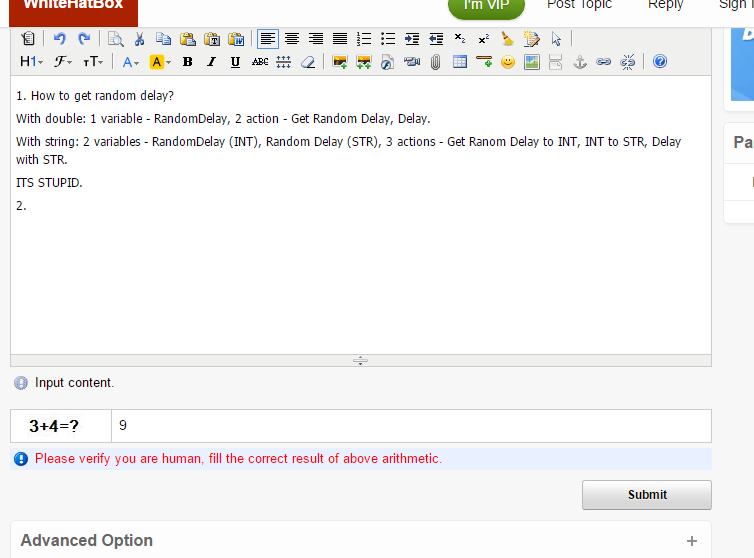Screen dimensions: 754x558
Task: Click the insert hyperlink chain icon
Action: click(x=603, y=62)
